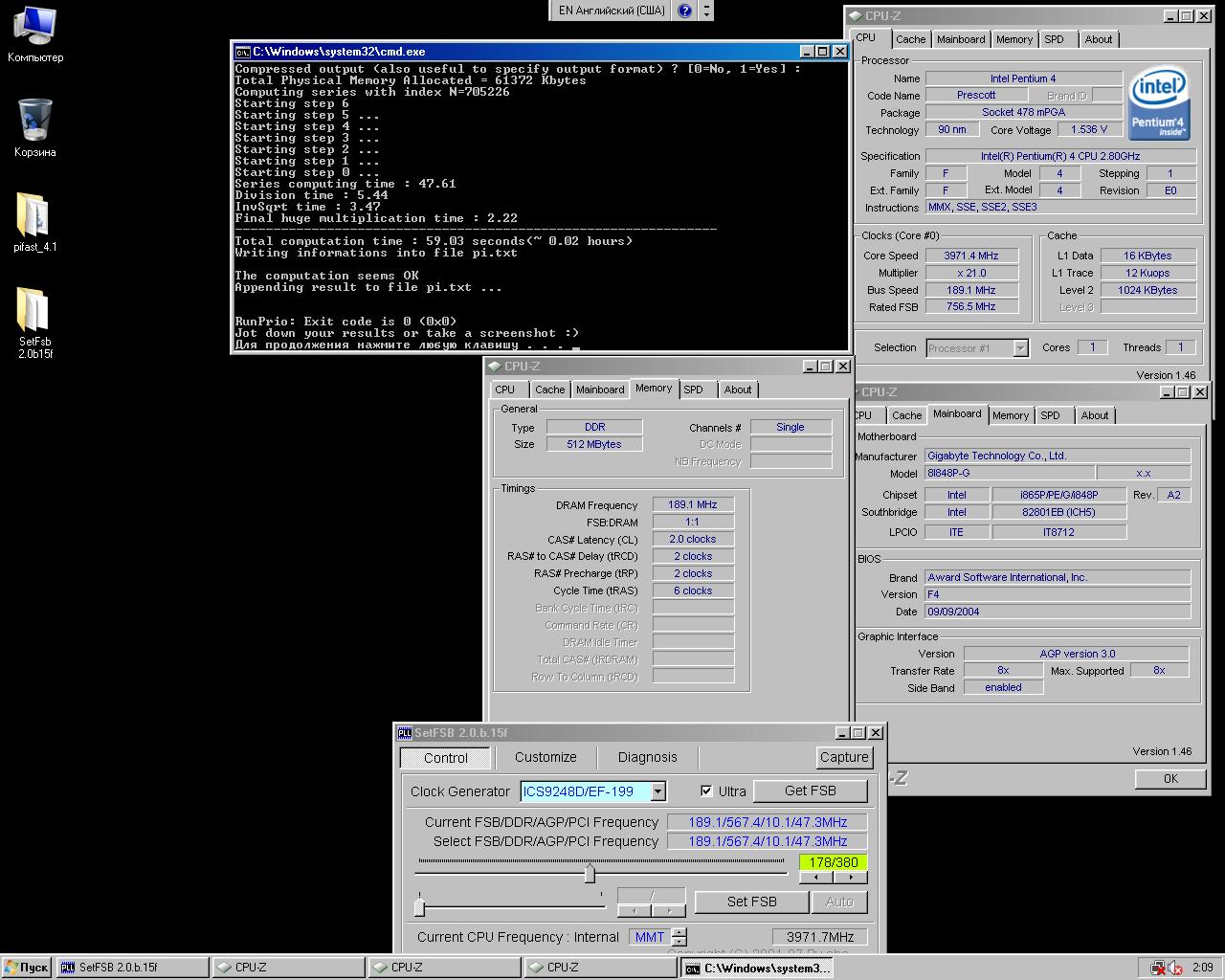This screenshot has width=1225, height=980.
Task: Click the MMT spinner down arrow
Action: [679, 942]
